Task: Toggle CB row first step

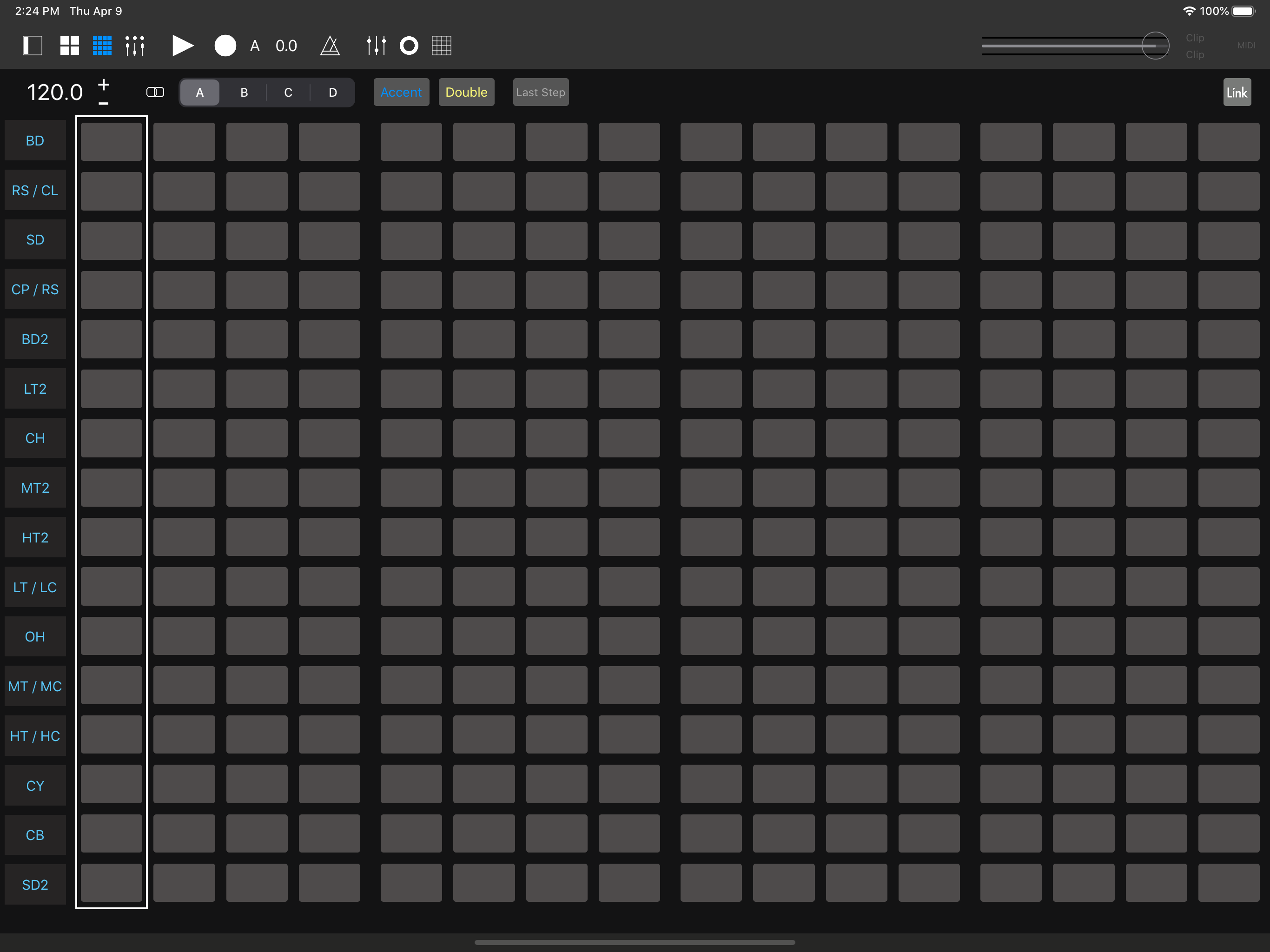Action: click(x=112, y=833)
